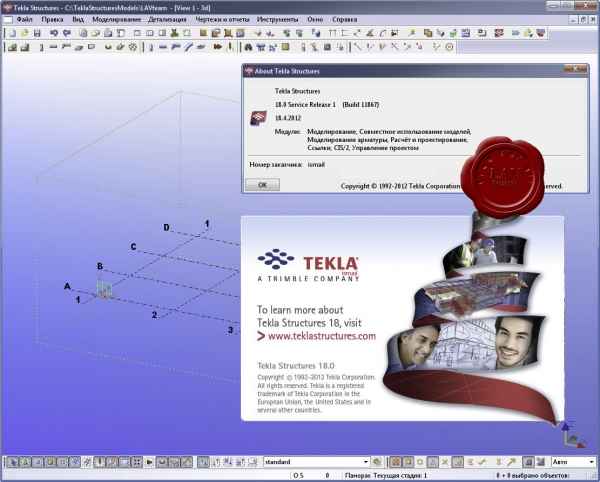The image size is (600, 482).
Task: Click the circle construction icon
Action: 450,47
